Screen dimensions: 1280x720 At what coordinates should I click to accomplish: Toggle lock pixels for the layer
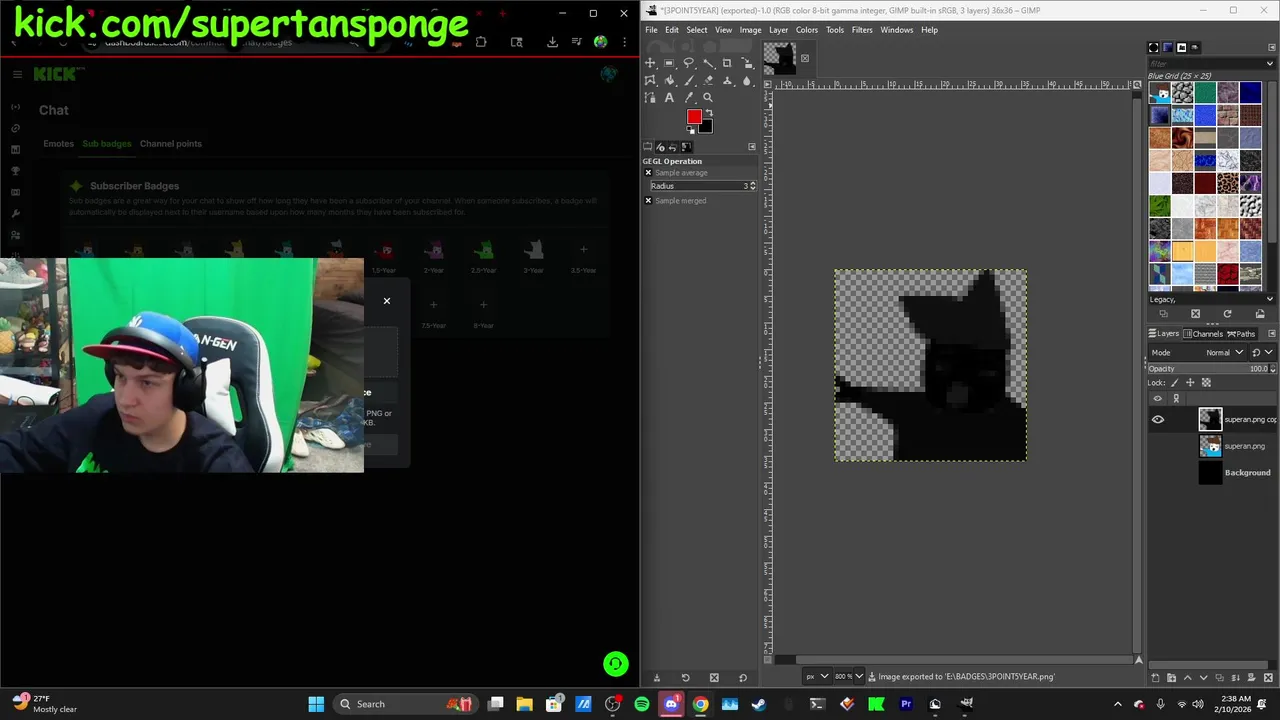click(x=1174, y=382)
